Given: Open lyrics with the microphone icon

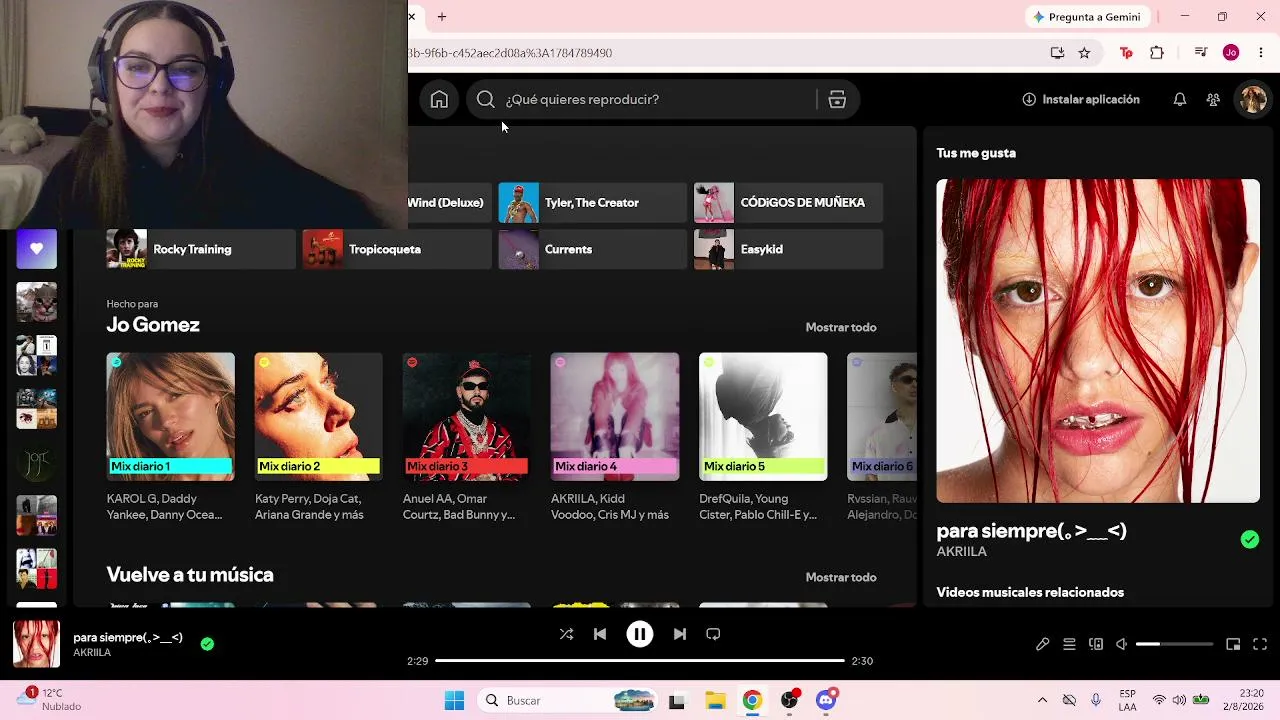Looking at the screenshot, I should click(1042, 644).
